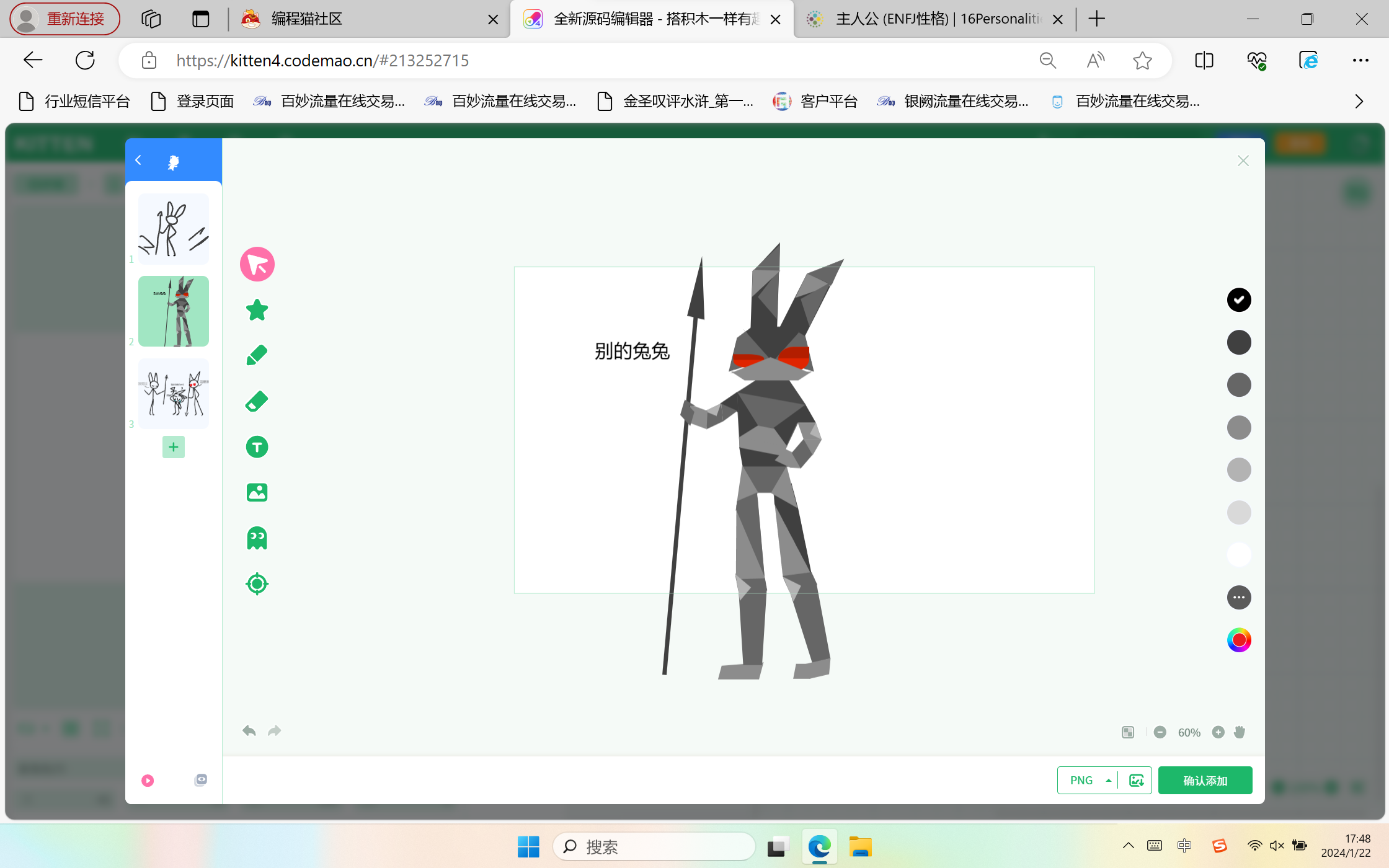Open the rainbow color picker wheel
Screen dimensions: 1389x868
click(x=1239, y=640)
